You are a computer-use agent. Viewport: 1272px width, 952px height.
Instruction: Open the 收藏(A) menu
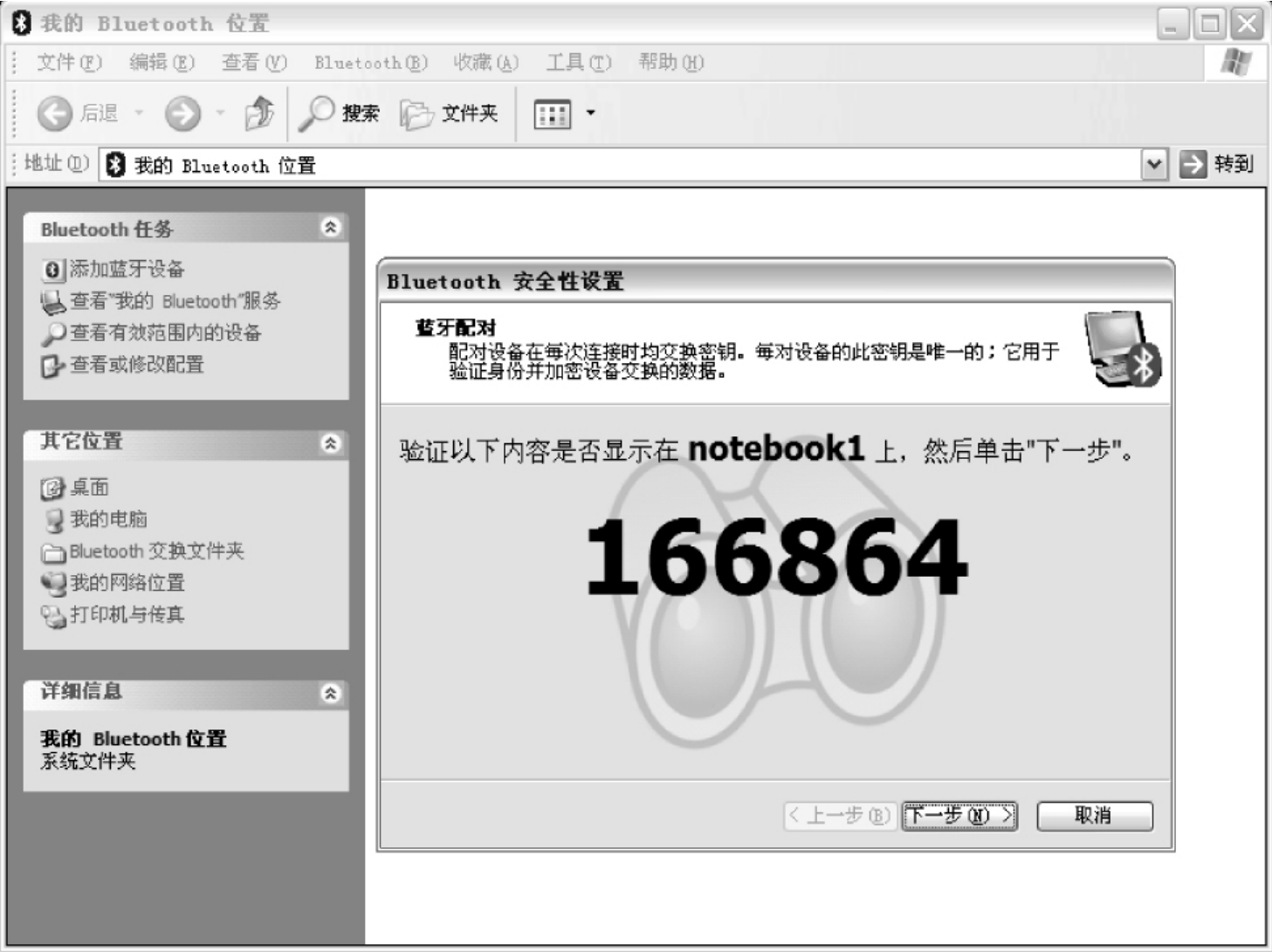[485, 63]
